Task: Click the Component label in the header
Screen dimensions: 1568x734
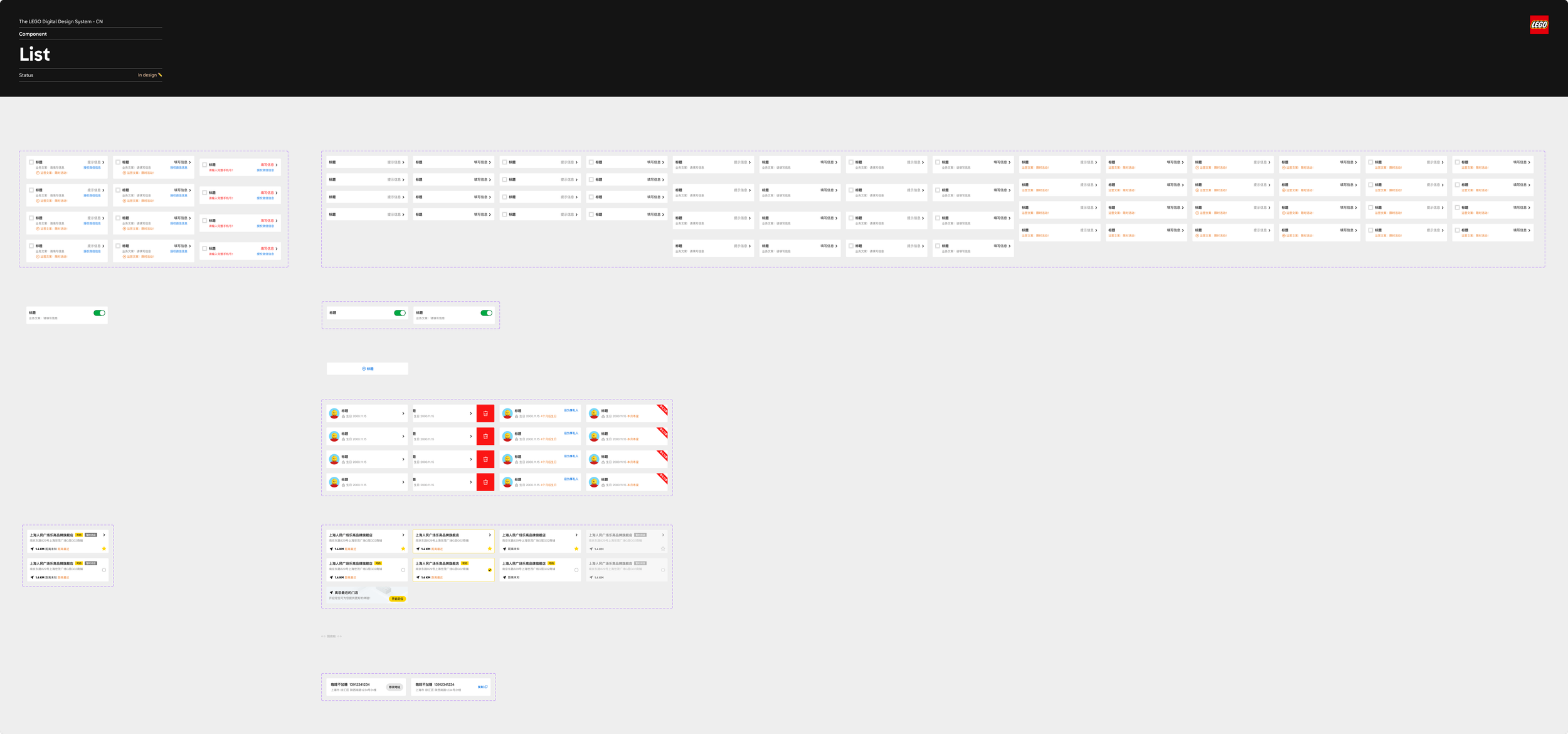Action: click(33, 34)
